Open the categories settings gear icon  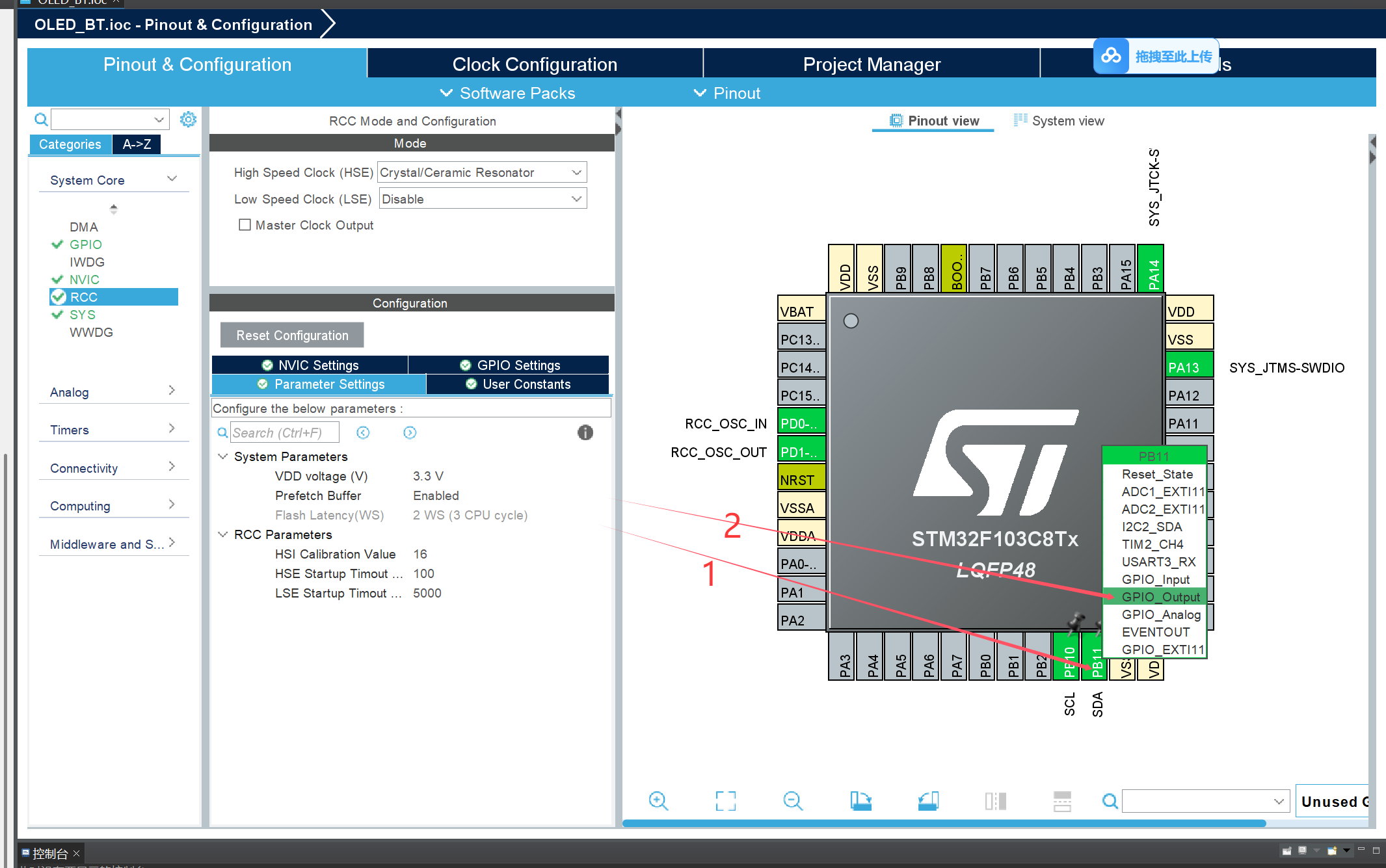(188, 120)
